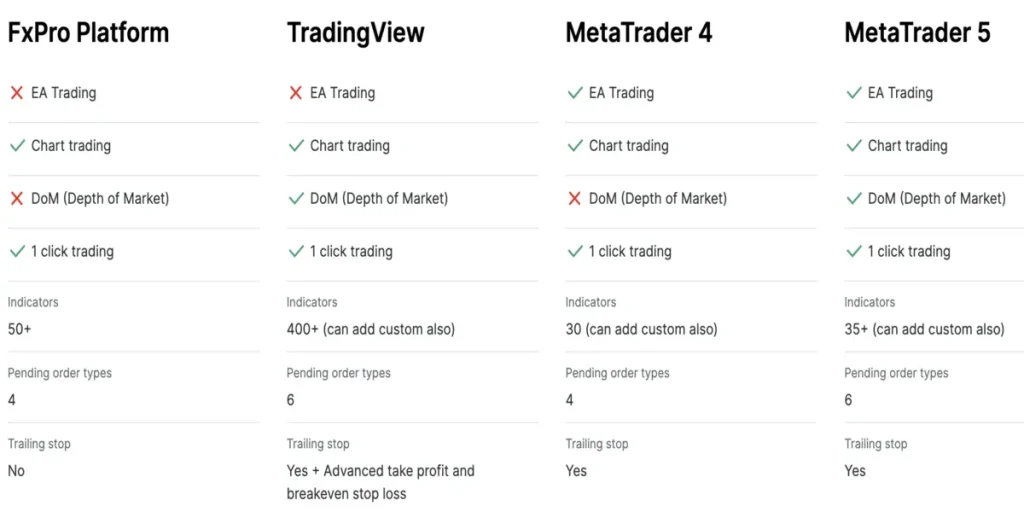The image size is (1024, 512).
Task: Click the MetaTrader 5 Pending order types label
Action: pos(896,373)
